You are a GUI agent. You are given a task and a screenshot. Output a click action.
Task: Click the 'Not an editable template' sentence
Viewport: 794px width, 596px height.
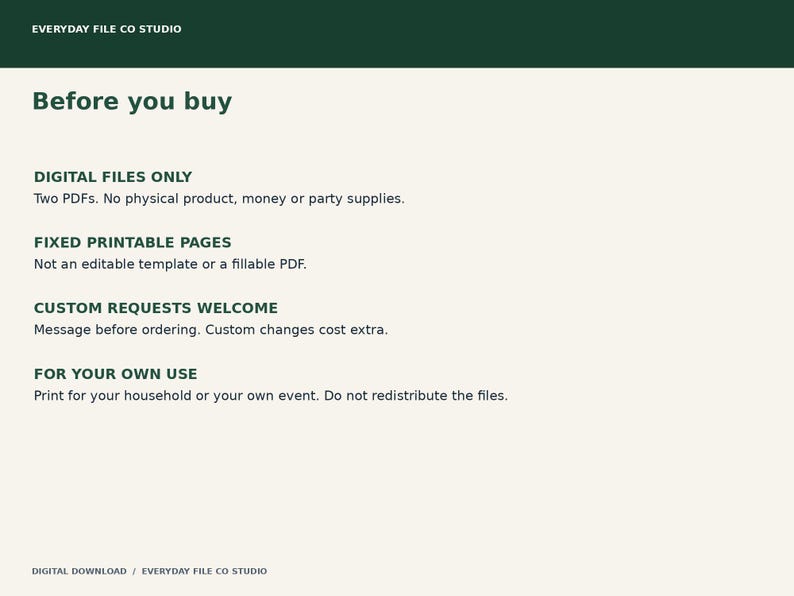[x=170, y=264]
